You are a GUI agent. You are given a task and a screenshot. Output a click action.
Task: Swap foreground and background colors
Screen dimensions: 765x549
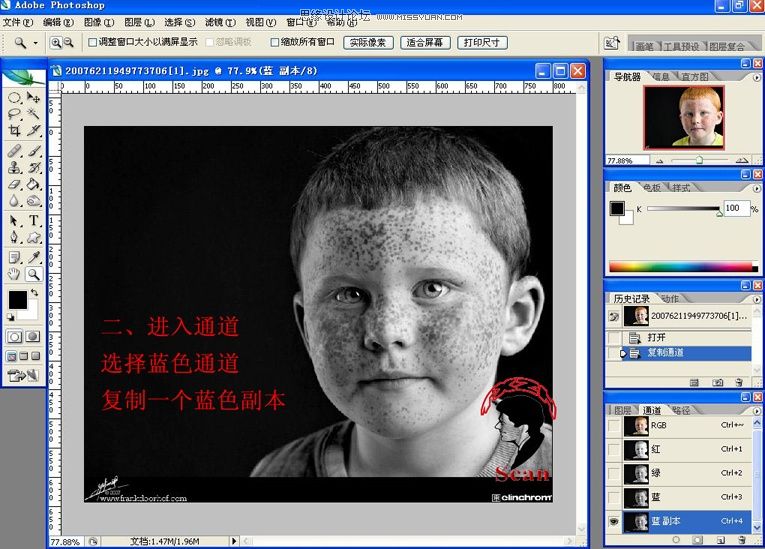(x=34, y=293)
